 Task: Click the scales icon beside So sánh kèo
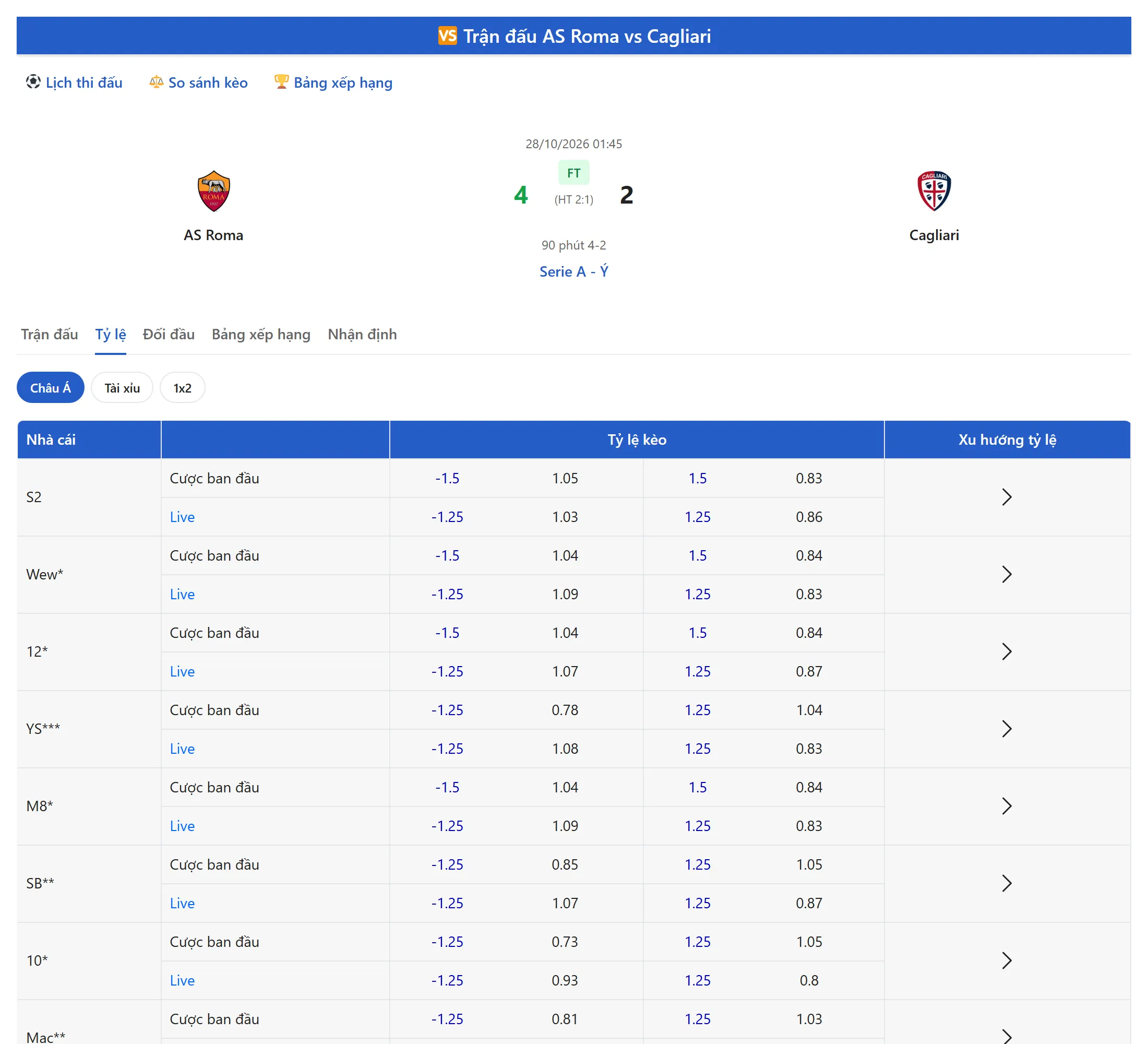pos(156,82)
